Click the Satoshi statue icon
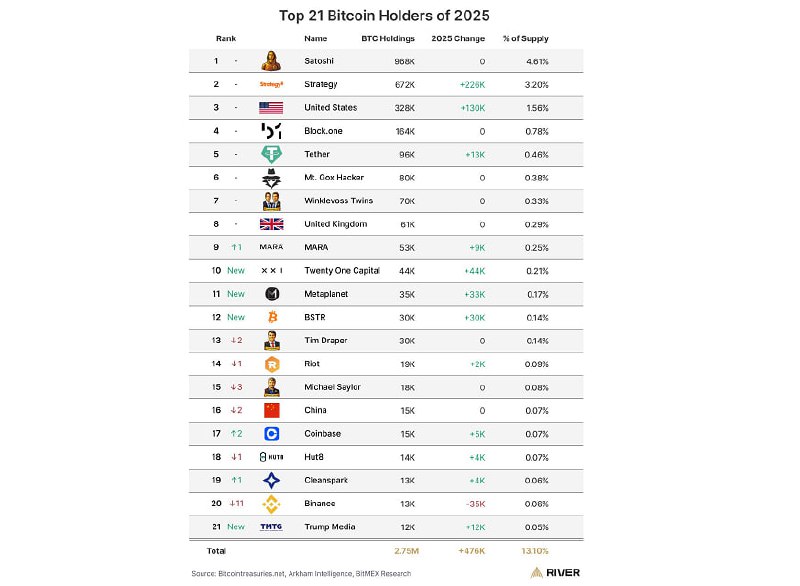Screen dimensions: 800x586 click(x=271, y=61)
